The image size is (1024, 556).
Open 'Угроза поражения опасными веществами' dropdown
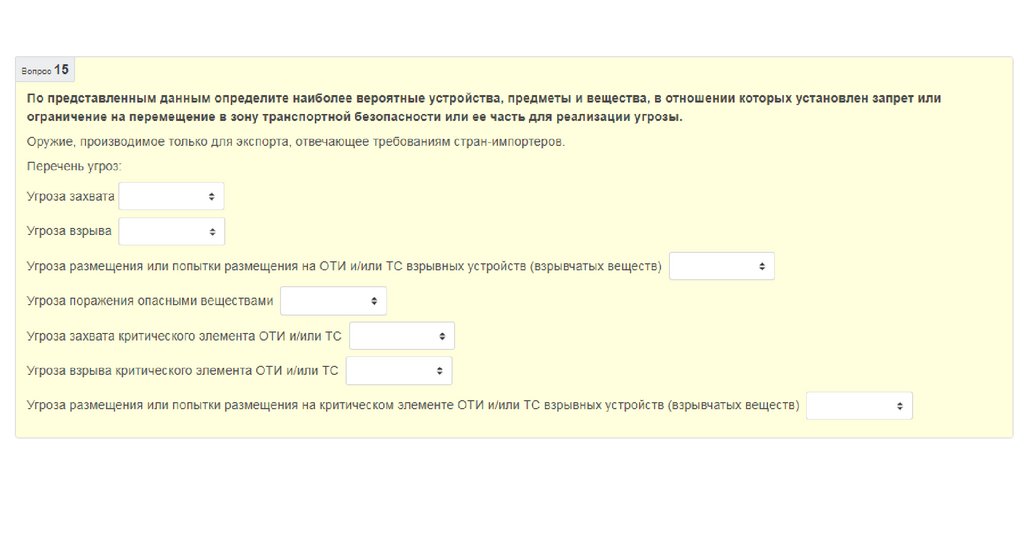coord(332,301)
